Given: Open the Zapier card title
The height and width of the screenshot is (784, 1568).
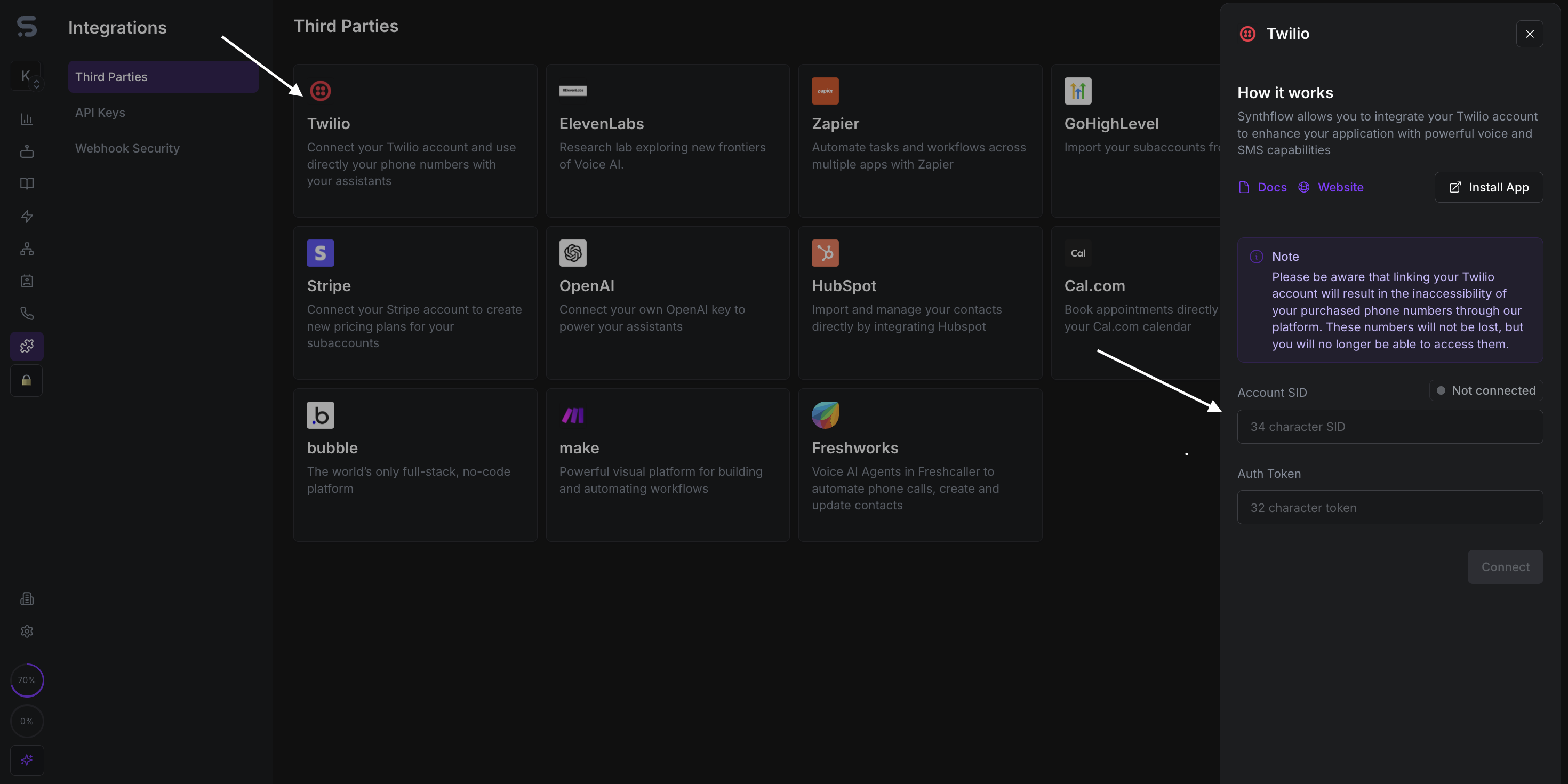Looking at the screenshot, I should 835,124.
